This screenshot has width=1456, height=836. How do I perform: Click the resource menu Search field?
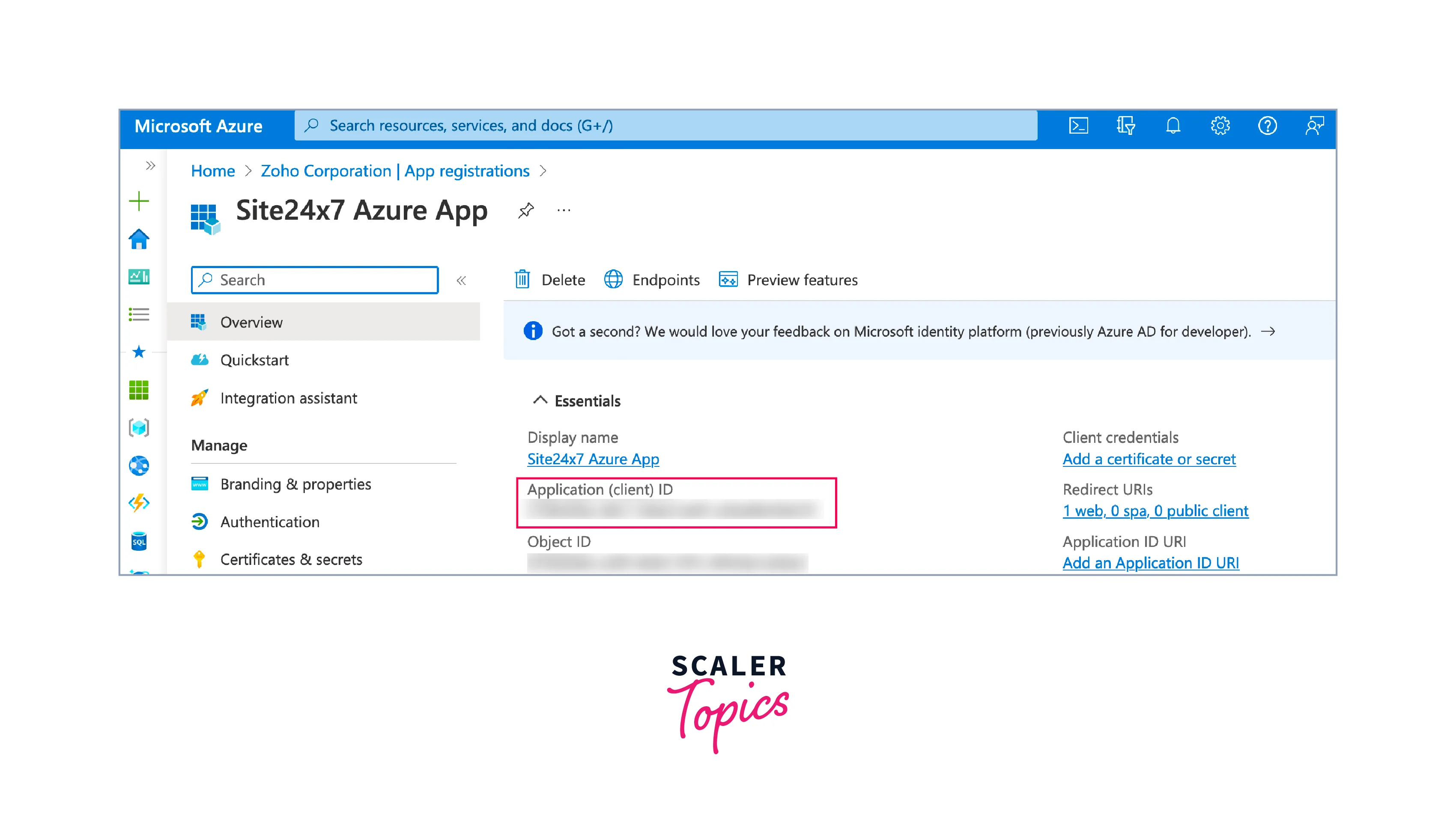pyautogui.click(x=315, y=280)
